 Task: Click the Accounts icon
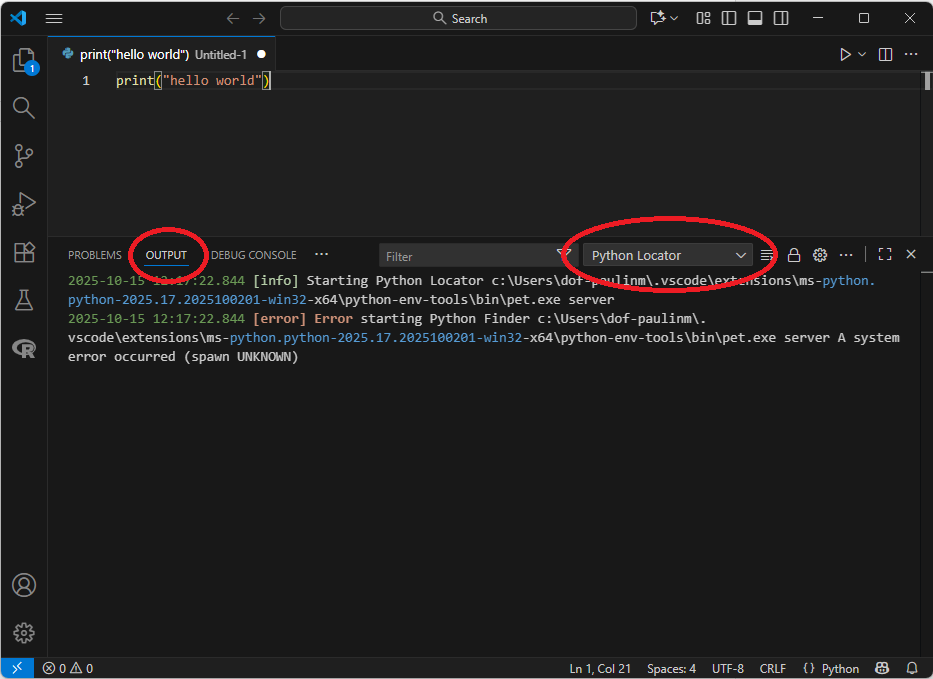click(24, 585)
